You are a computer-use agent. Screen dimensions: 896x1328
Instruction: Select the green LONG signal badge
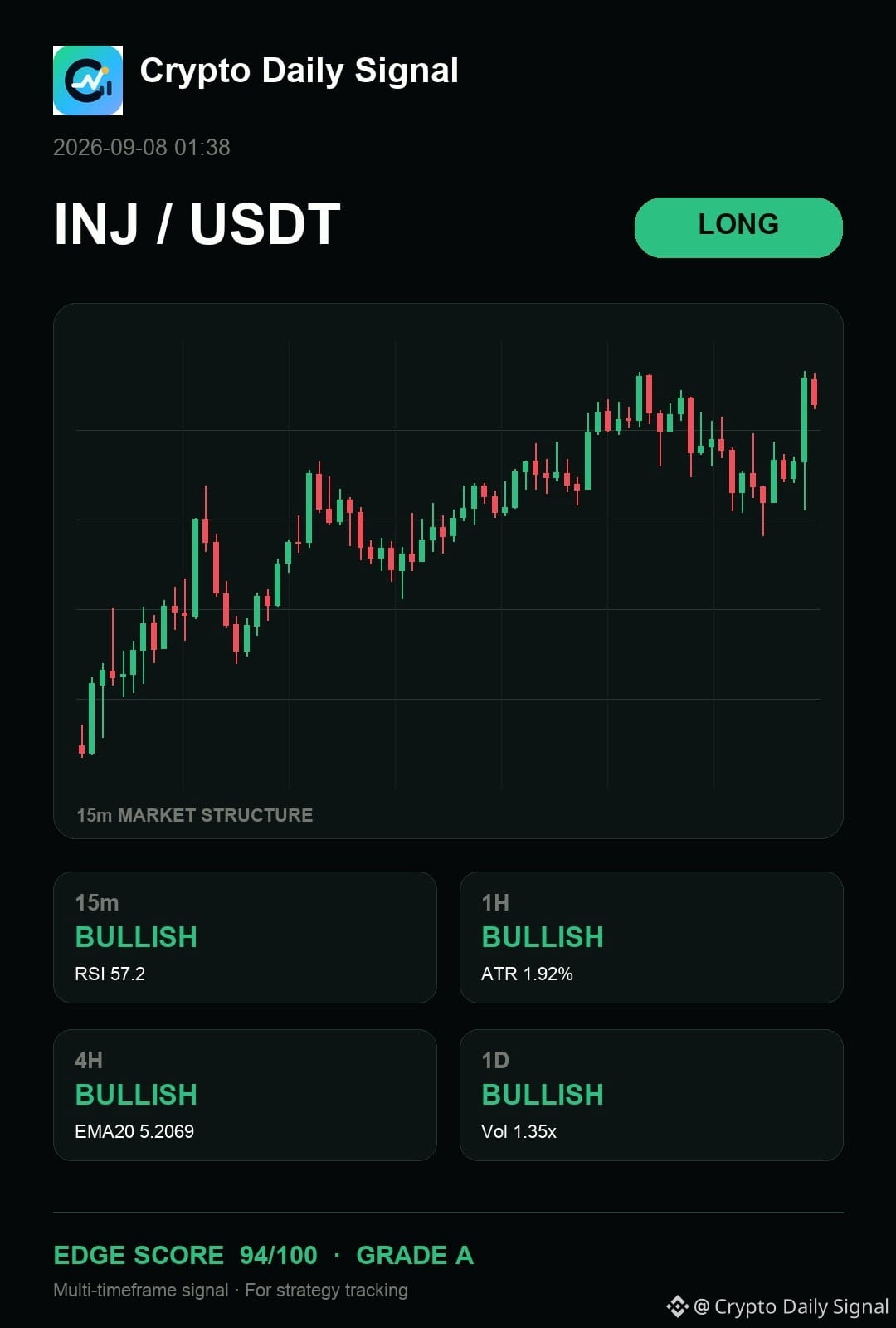(x=738, y=227)
